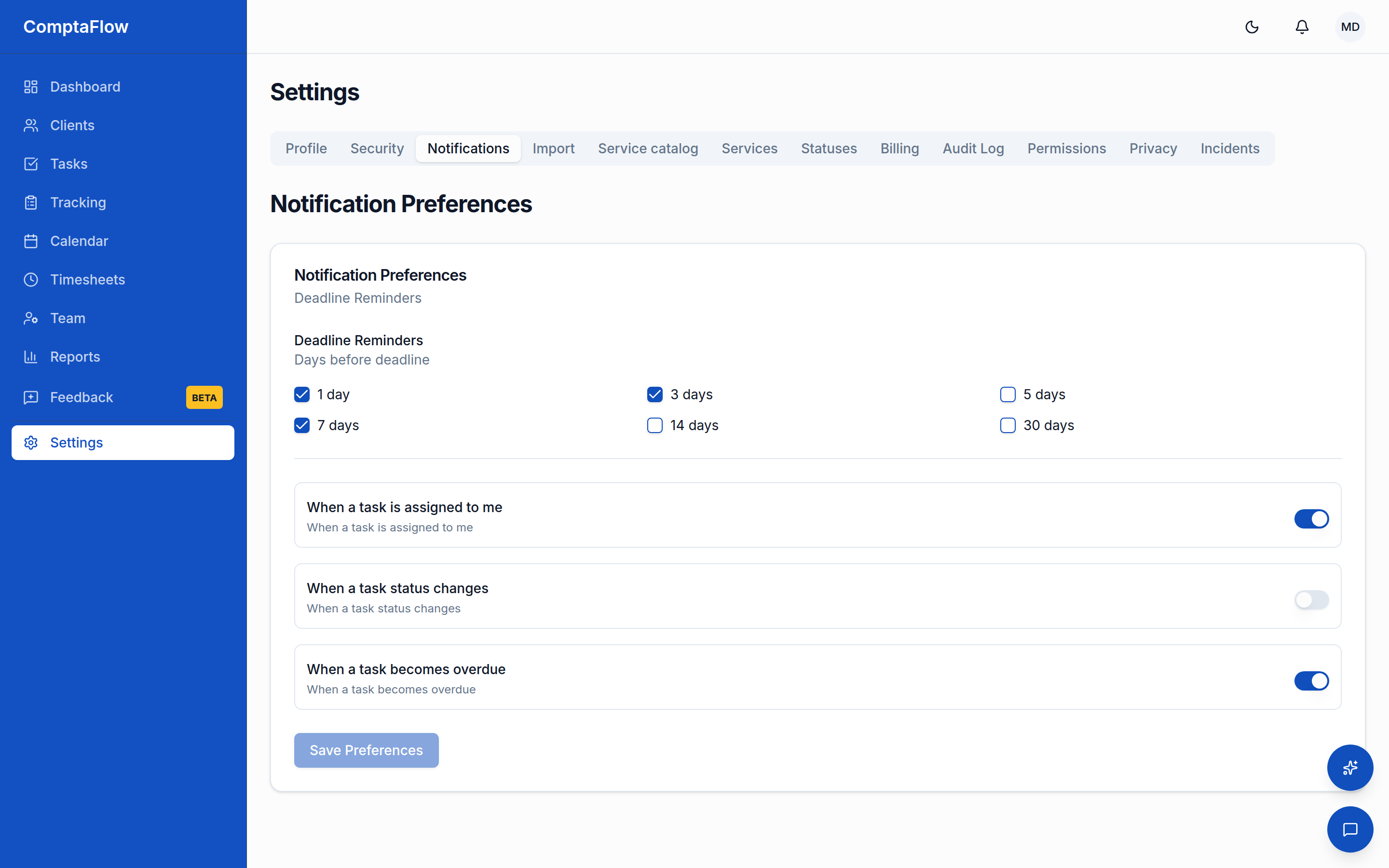Open the Permissions tab
The height and width of the screenshot is (868, 1389).
pos(1066,149)
